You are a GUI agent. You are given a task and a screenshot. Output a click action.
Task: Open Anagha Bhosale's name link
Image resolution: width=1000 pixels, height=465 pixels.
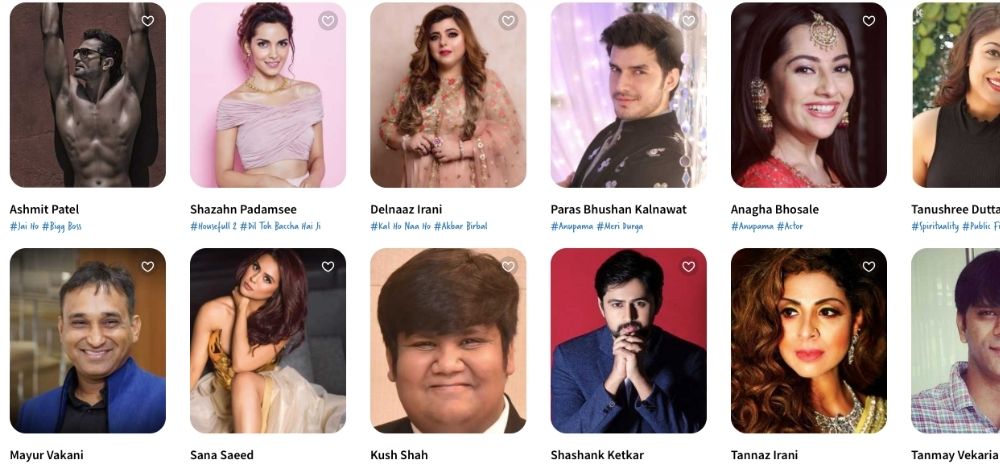(774, 209)
